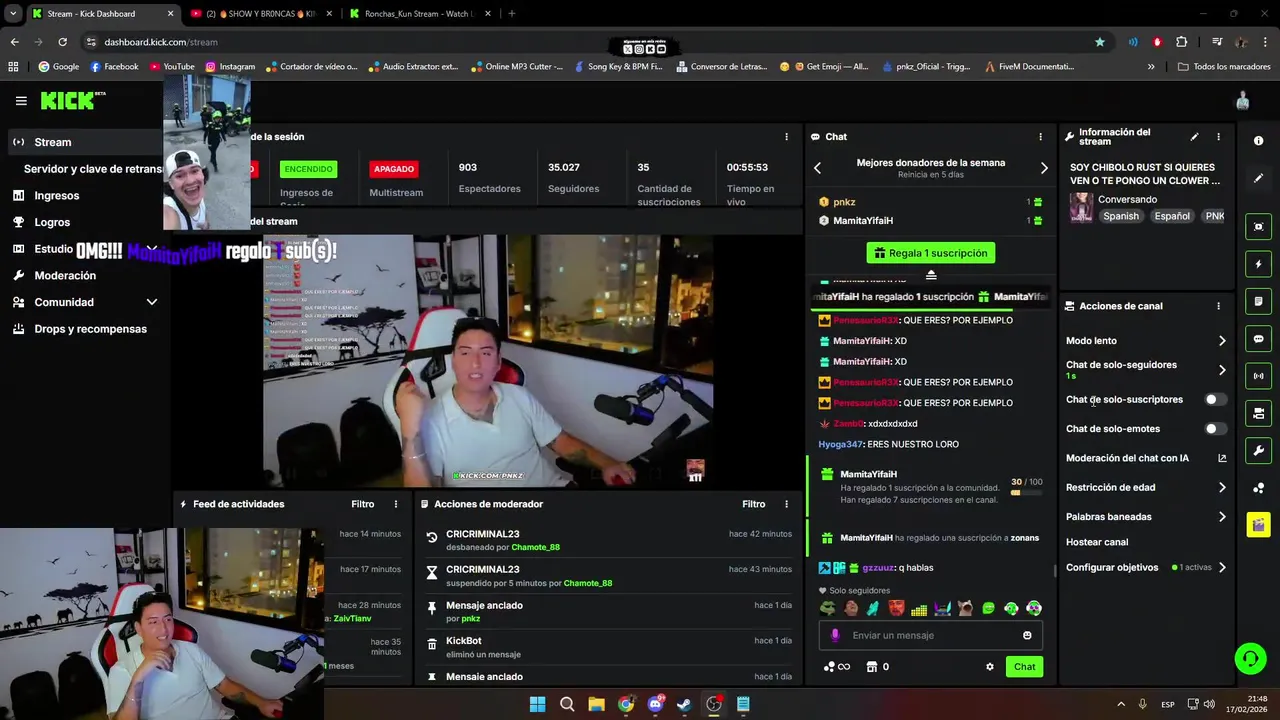This screenshot has height=720, width=1280.
Task: Toggle the hamburger menu next to Kick logo
Action: click(21, 101)
